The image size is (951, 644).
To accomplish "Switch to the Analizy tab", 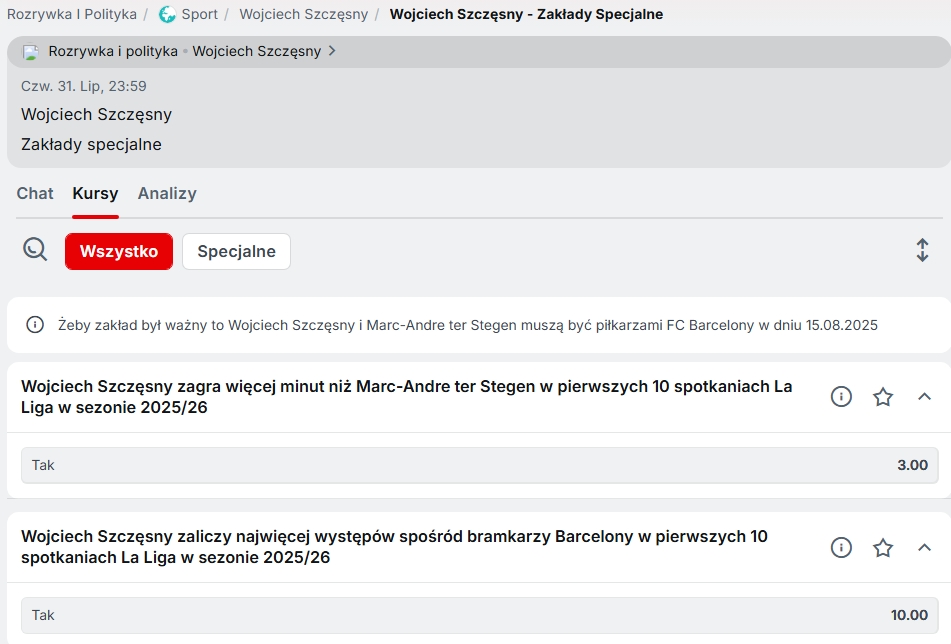I will pos(167,193).
